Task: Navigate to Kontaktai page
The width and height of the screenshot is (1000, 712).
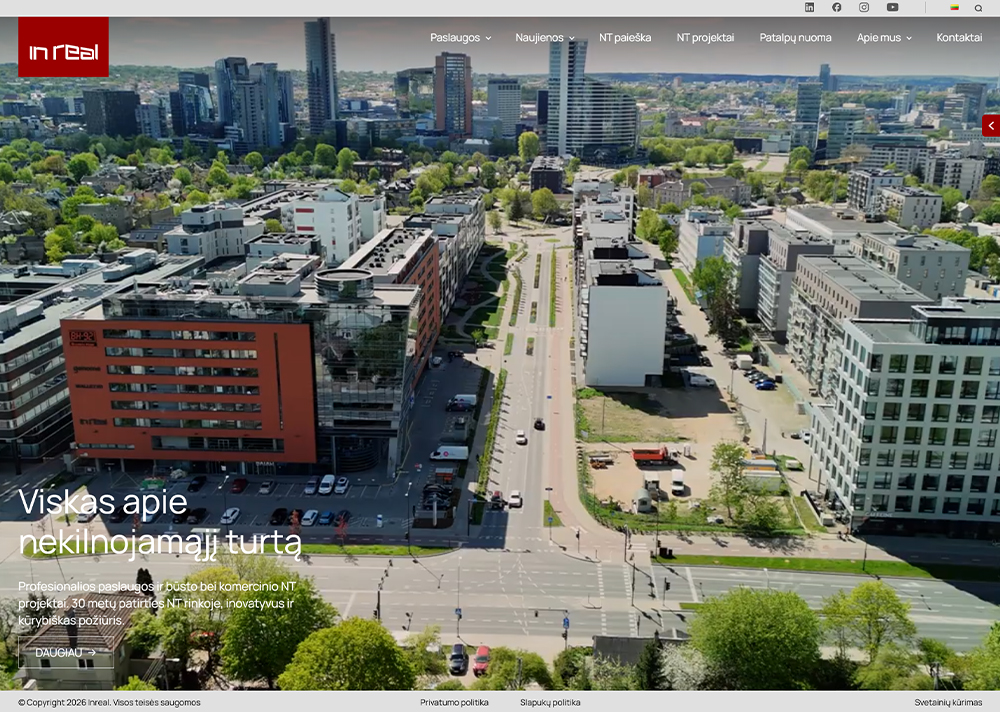Action: point(959,38)
